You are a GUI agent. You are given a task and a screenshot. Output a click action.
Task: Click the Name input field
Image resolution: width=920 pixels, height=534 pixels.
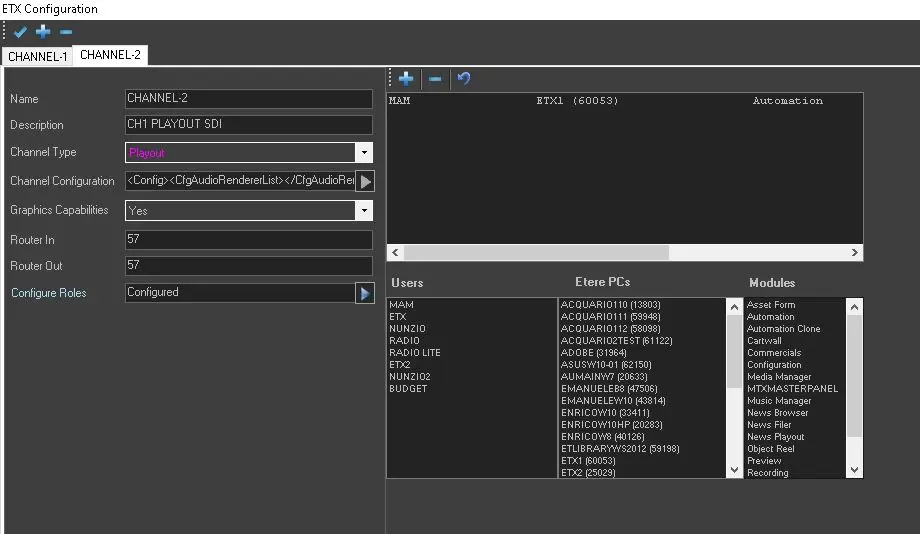pyautogui.click(x=248, y=99)
